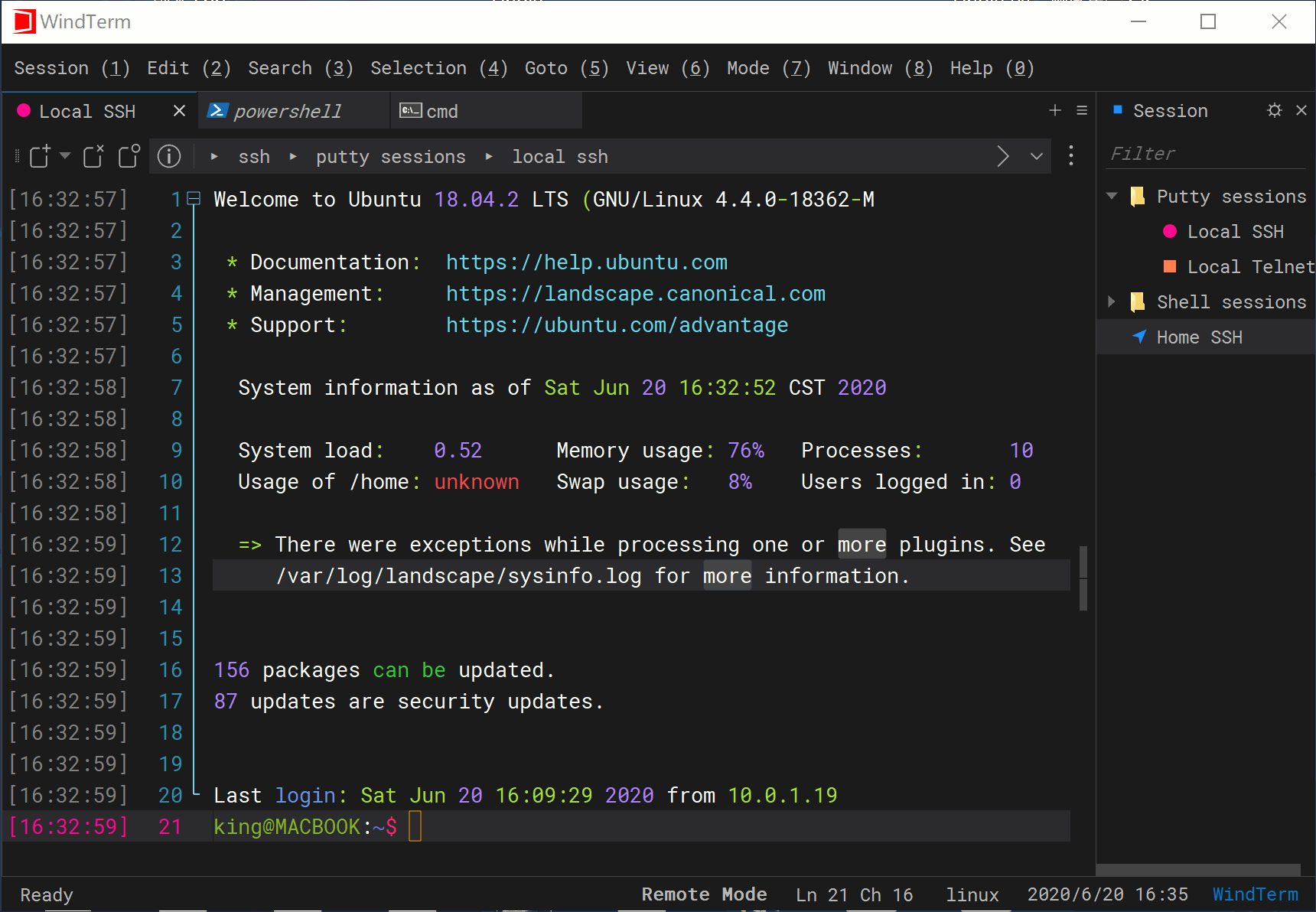This screenshot has height=912, width=1316.
Task: Select the local ssh breadcrumb segment
Action: point(560,157)
